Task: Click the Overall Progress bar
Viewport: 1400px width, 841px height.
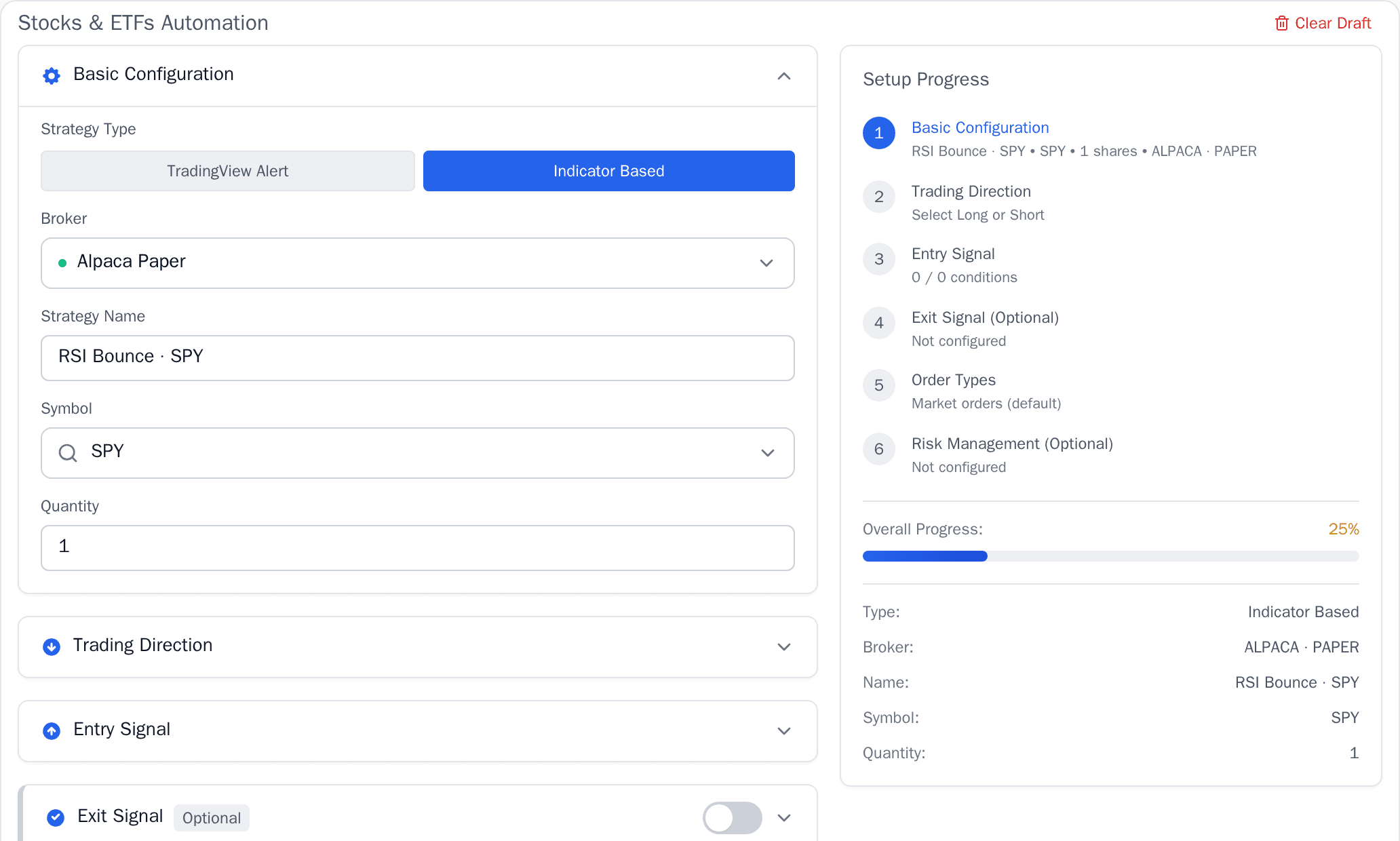Action: (x=1111, y=556)
